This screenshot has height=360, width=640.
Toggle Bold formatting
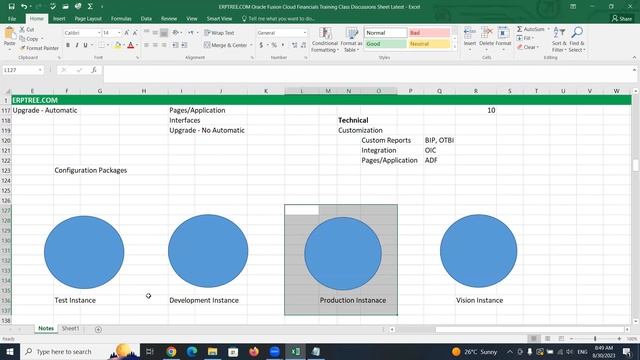[x=68, y=45]
